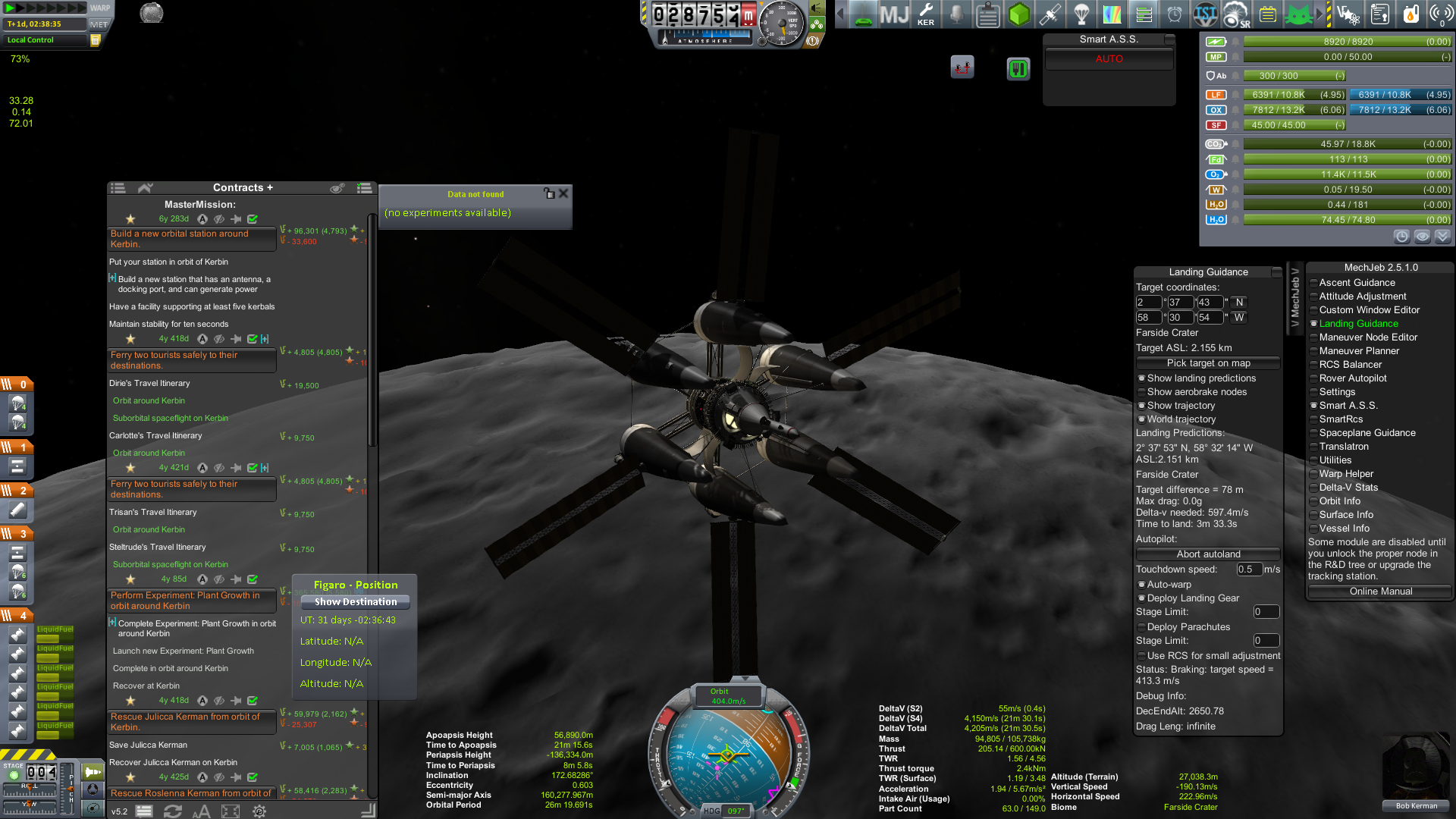Click the green hexagon cube toolbar icon
The height and width of the screenshot is (819, 1456).
point(1019,14)
